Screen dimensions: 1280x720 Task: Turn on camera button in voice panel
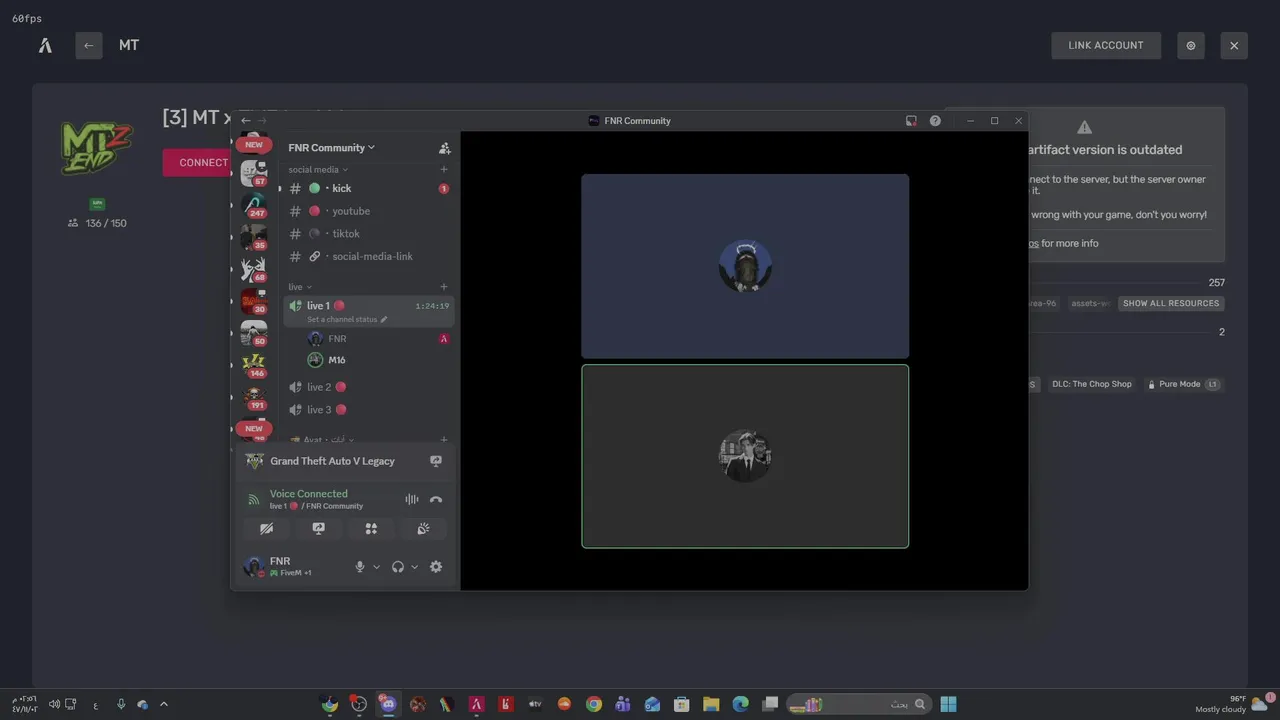click(266, 529)
